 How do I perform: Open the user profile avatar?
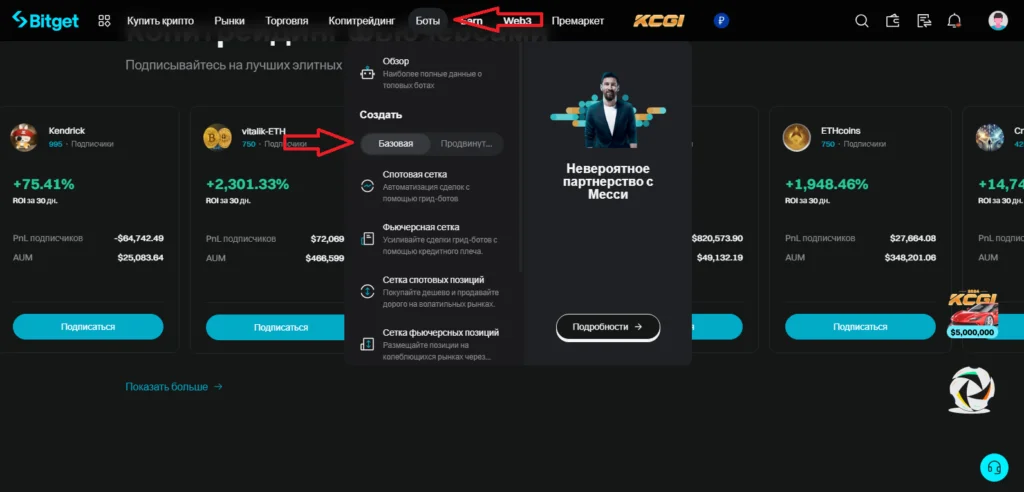tap(997, 20)
